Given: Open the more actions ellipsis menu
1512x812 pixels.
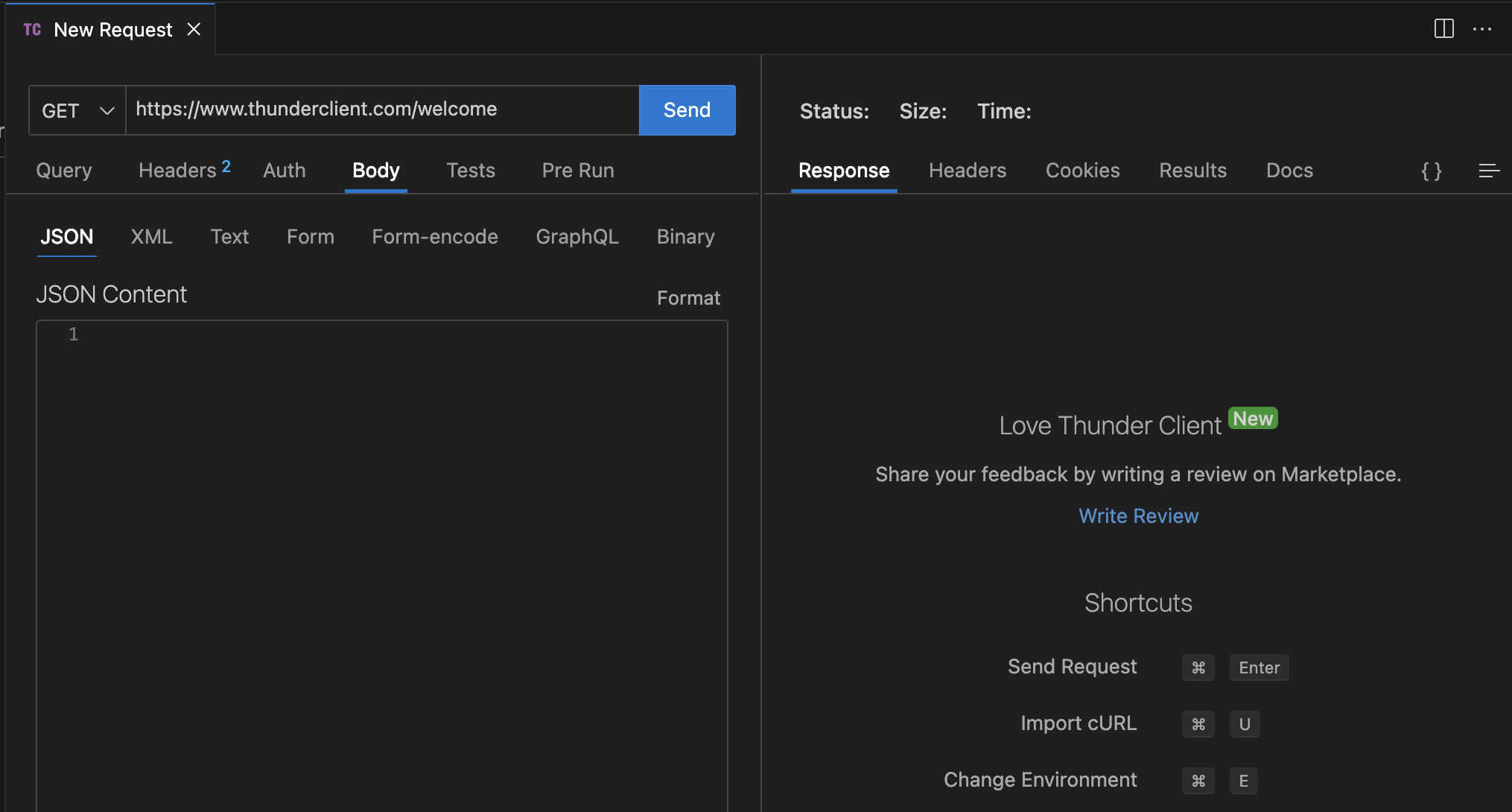Looking at the screenshot, I should click(1481, 29).
